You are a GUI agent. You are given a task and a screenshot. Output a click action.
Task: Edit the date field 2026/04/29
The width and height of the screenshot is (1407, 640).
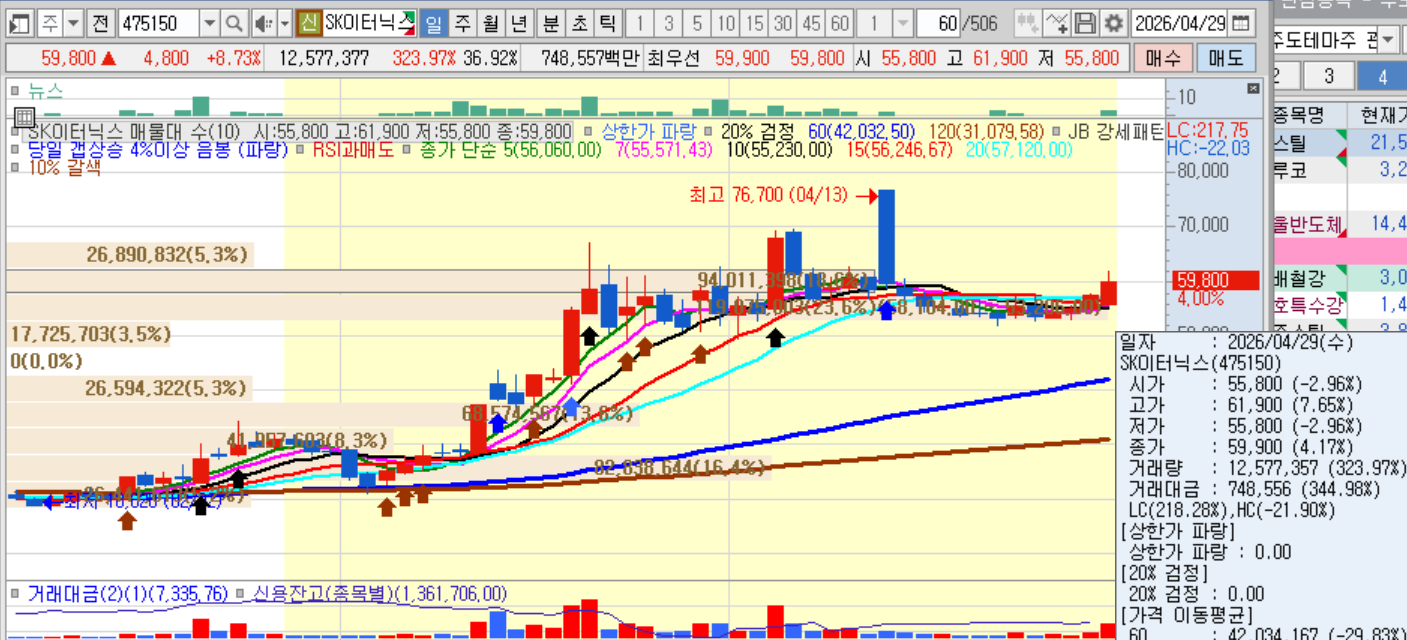[1180, 22]
